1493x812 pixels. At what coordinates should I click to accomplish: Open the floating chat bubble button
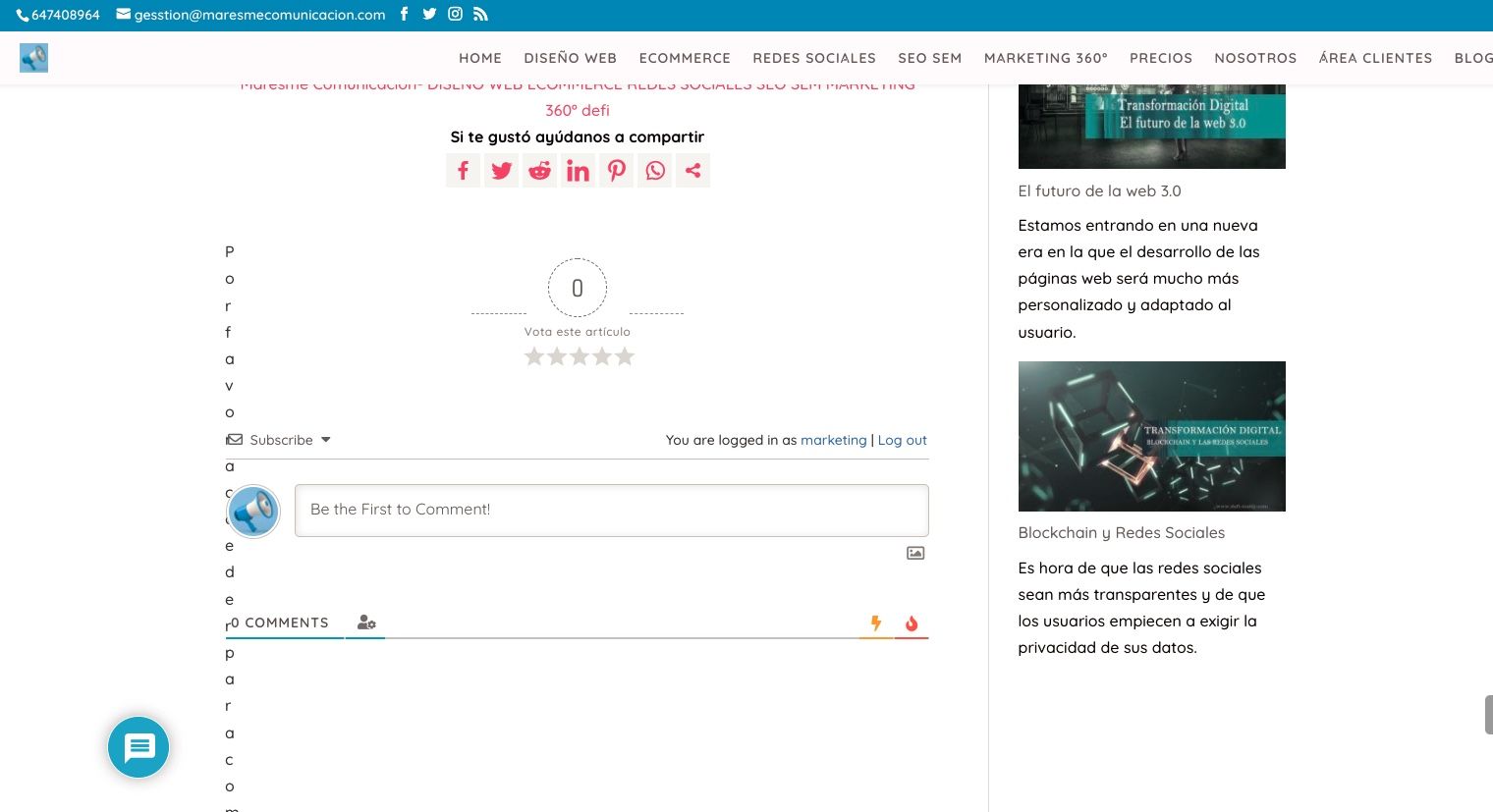[138, 747]
